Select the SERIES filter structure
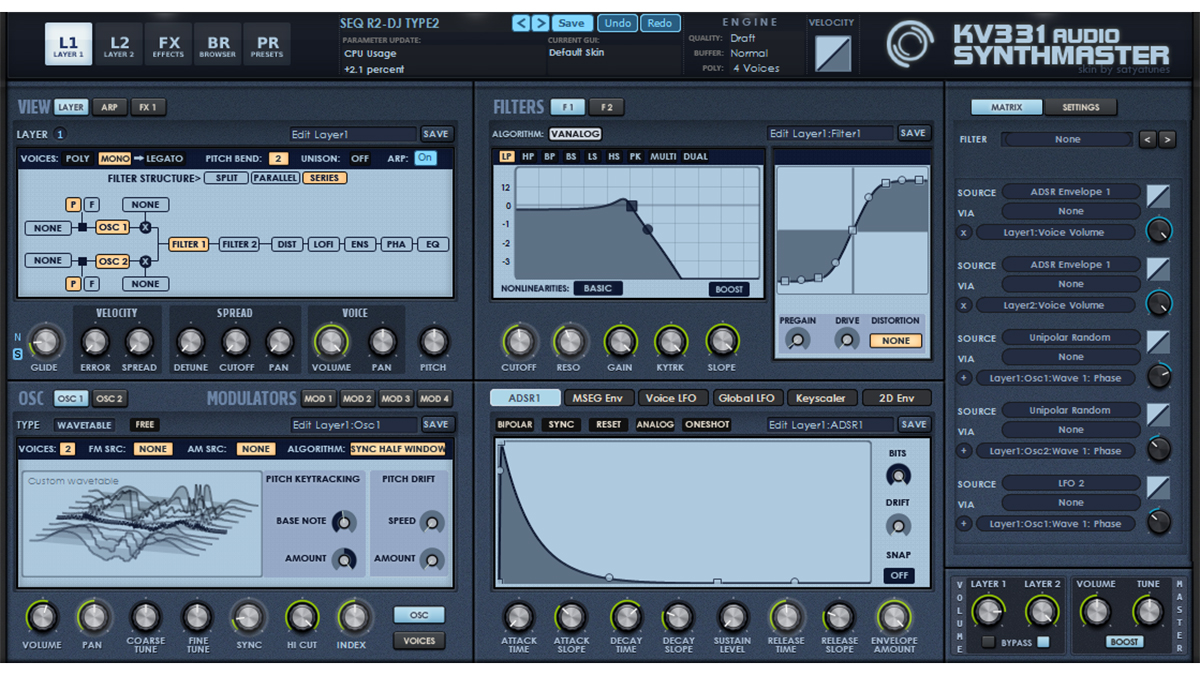The image size is (1200, 675). pyautogui.click(x=324, y=178)
